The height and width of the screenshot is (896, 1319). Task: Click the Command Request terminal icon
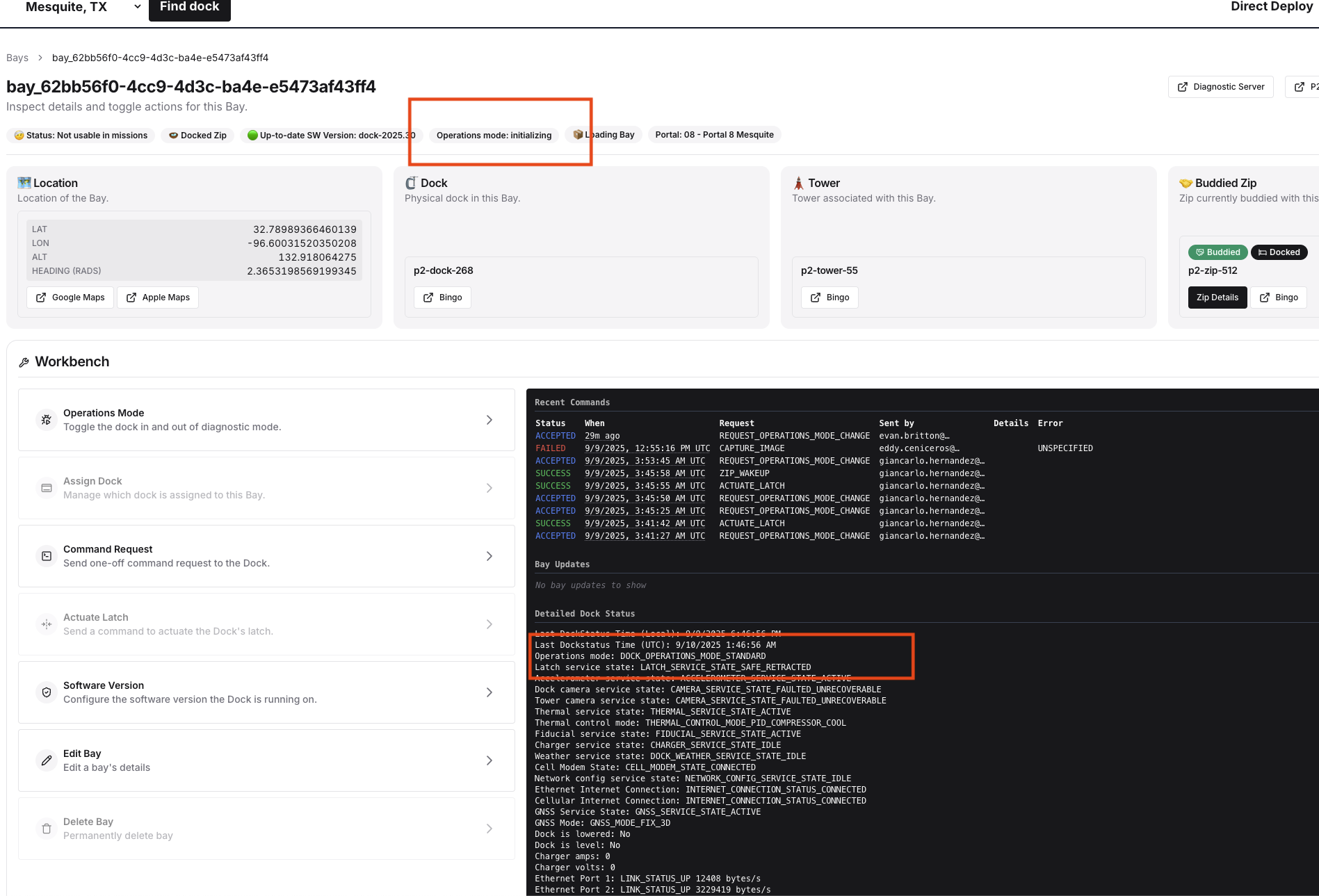click(47, 556)
